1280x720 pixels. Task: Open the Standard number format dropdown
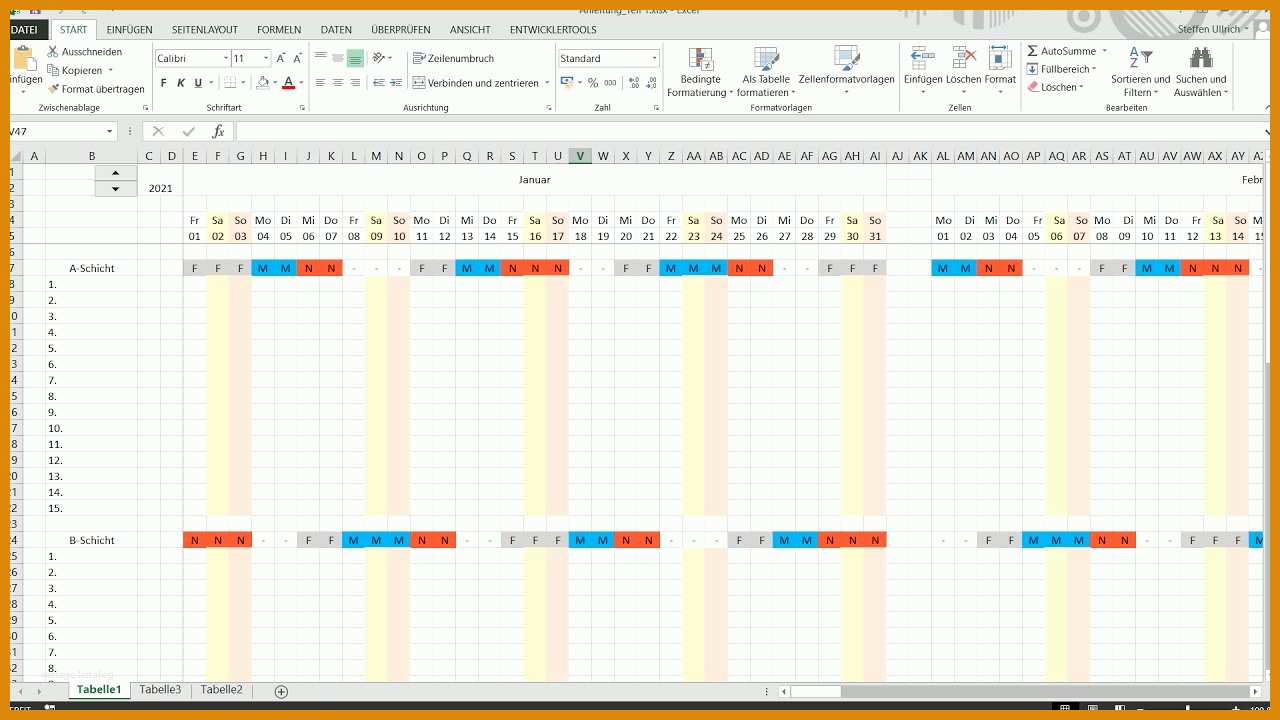[654, 58]
